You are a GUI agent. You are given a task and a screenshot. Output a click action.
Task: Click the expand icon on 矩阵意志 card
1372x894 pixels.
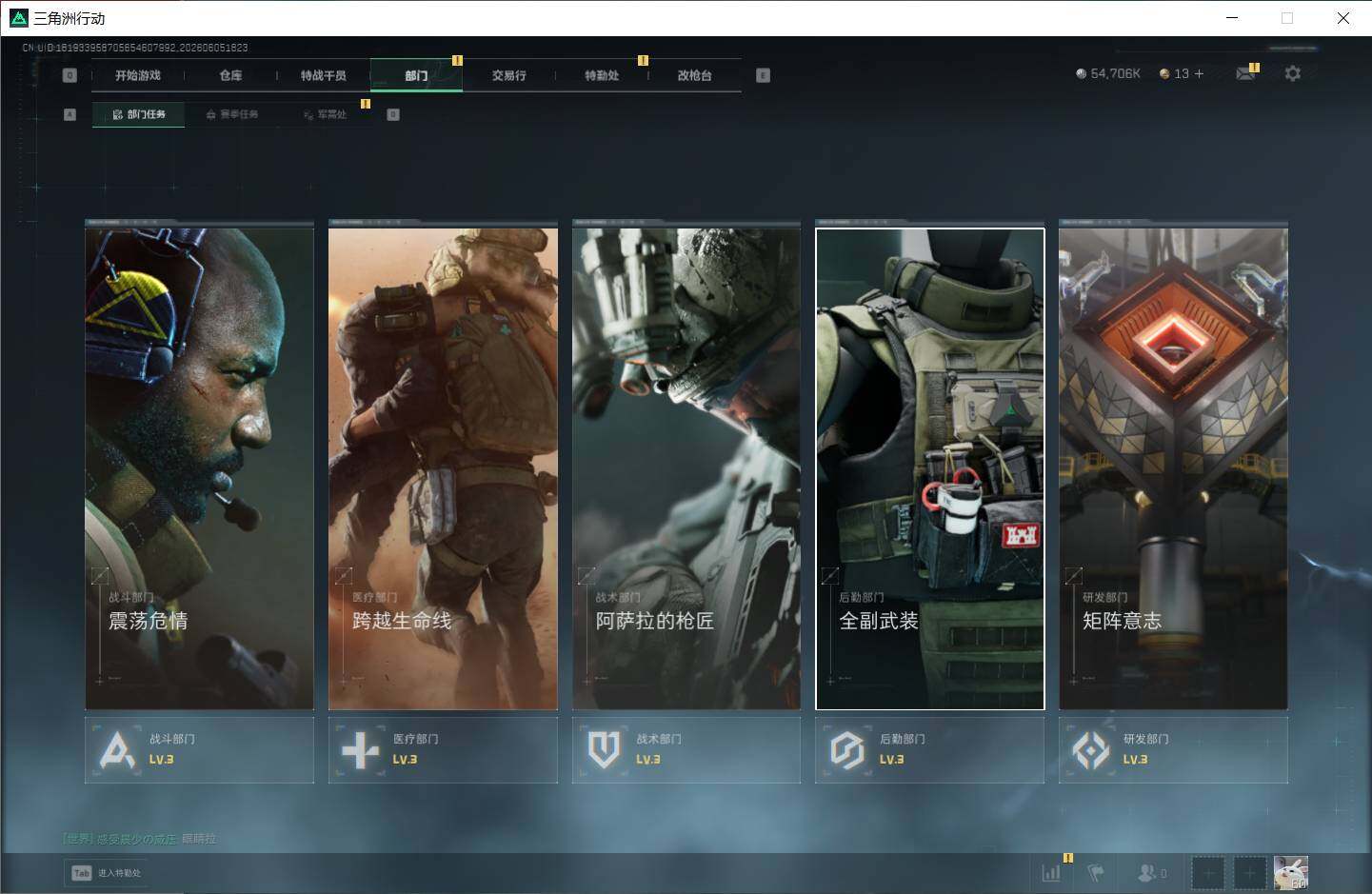click(x=1073, y=575)
